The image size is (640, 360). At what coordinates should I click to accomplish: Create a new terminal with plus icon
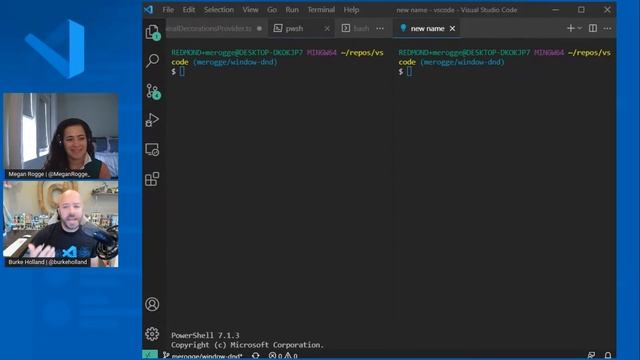click(571, 28)
